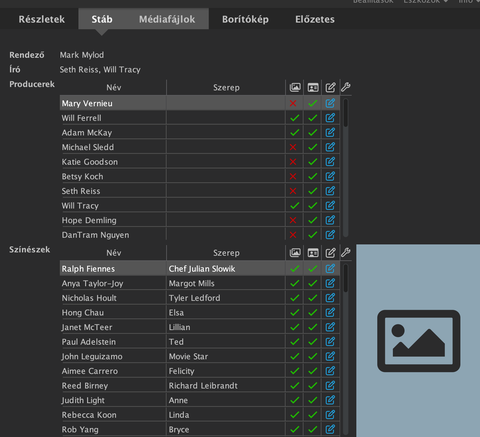Viewport: 480px width, 437px height.
Task: Open the actors table wrench settings
Action: tap(346, 253)
